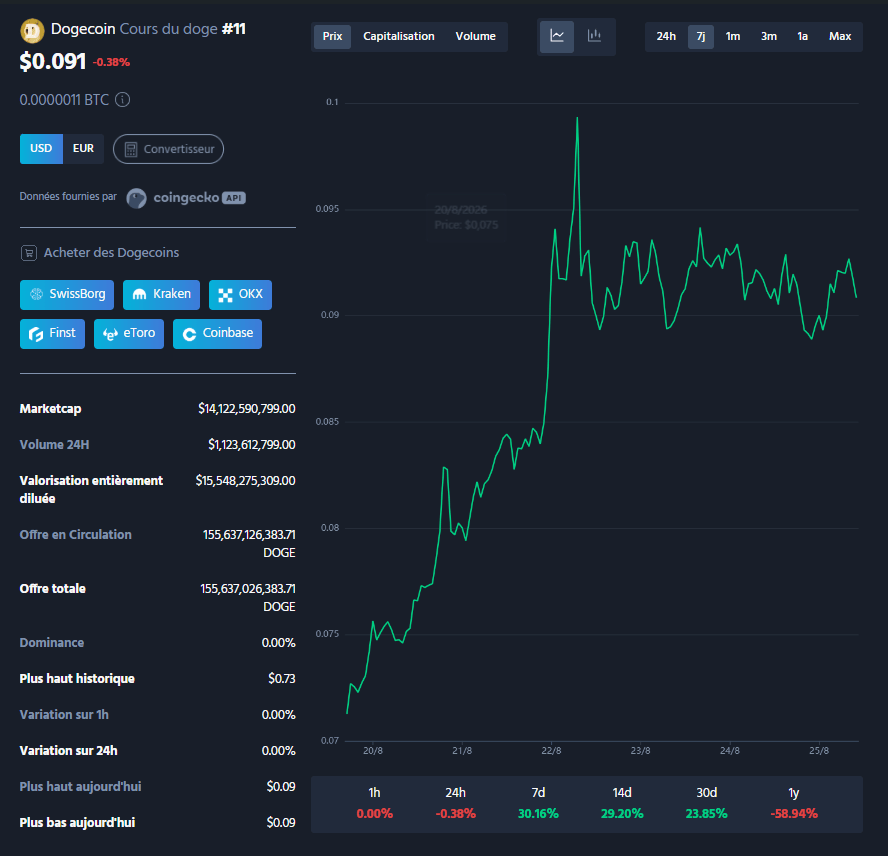888x856 pixels.
Task: Click the Volume 24H value $1,123,612,799.00
Action: 251,445
